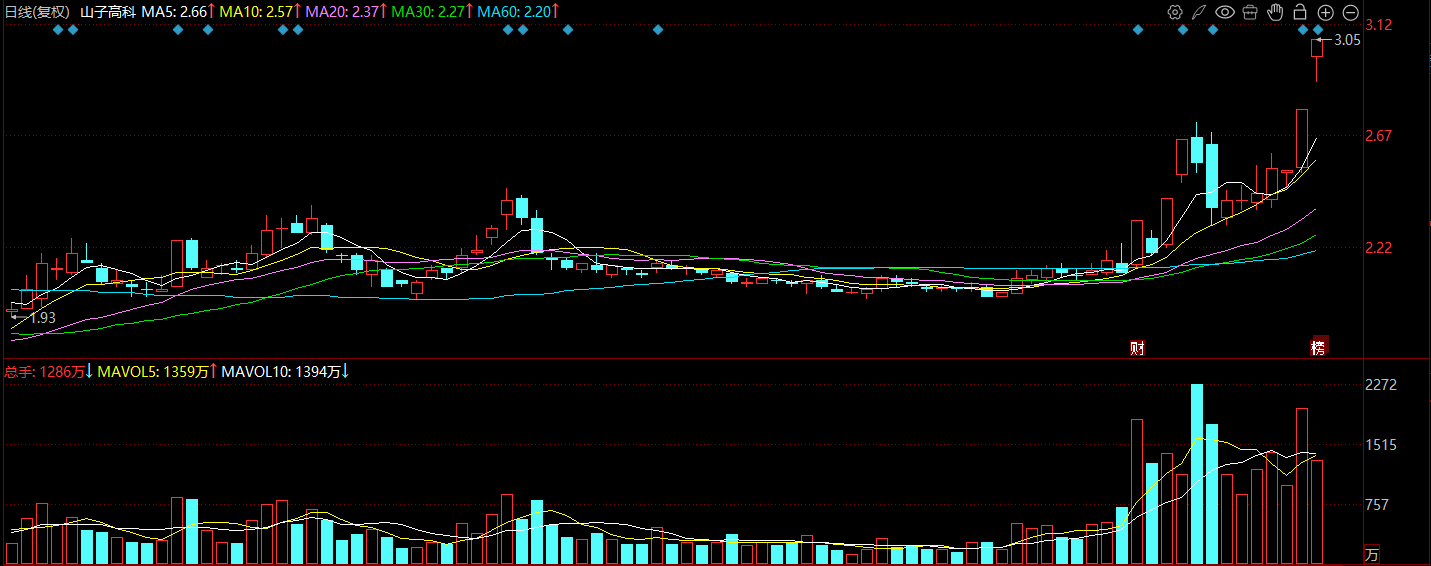
Task: Click the last blue diamond above the 3.05 candle
Action: point(1318,29)
